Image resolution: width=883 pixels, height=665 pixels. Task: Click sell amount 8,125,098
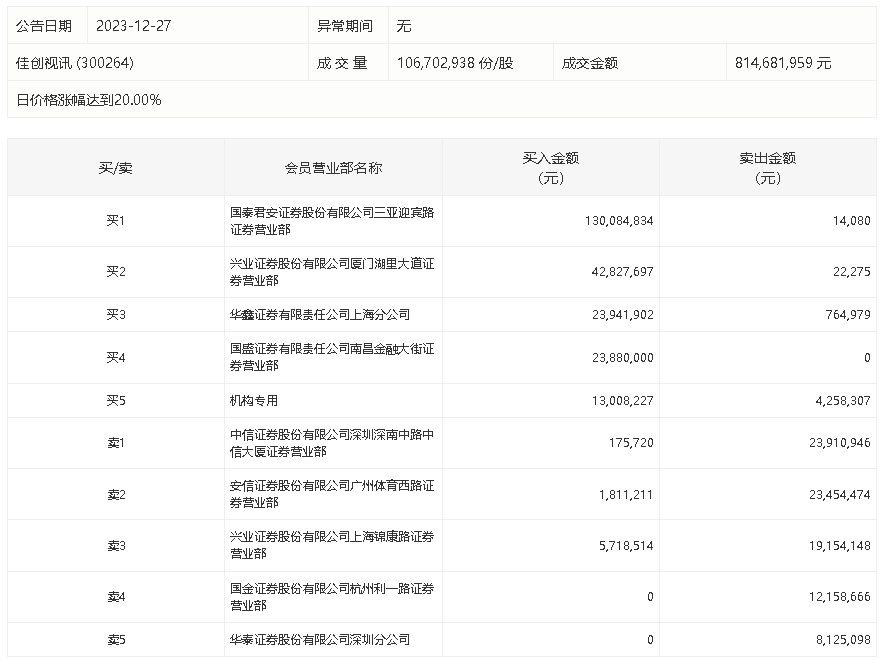843,640
